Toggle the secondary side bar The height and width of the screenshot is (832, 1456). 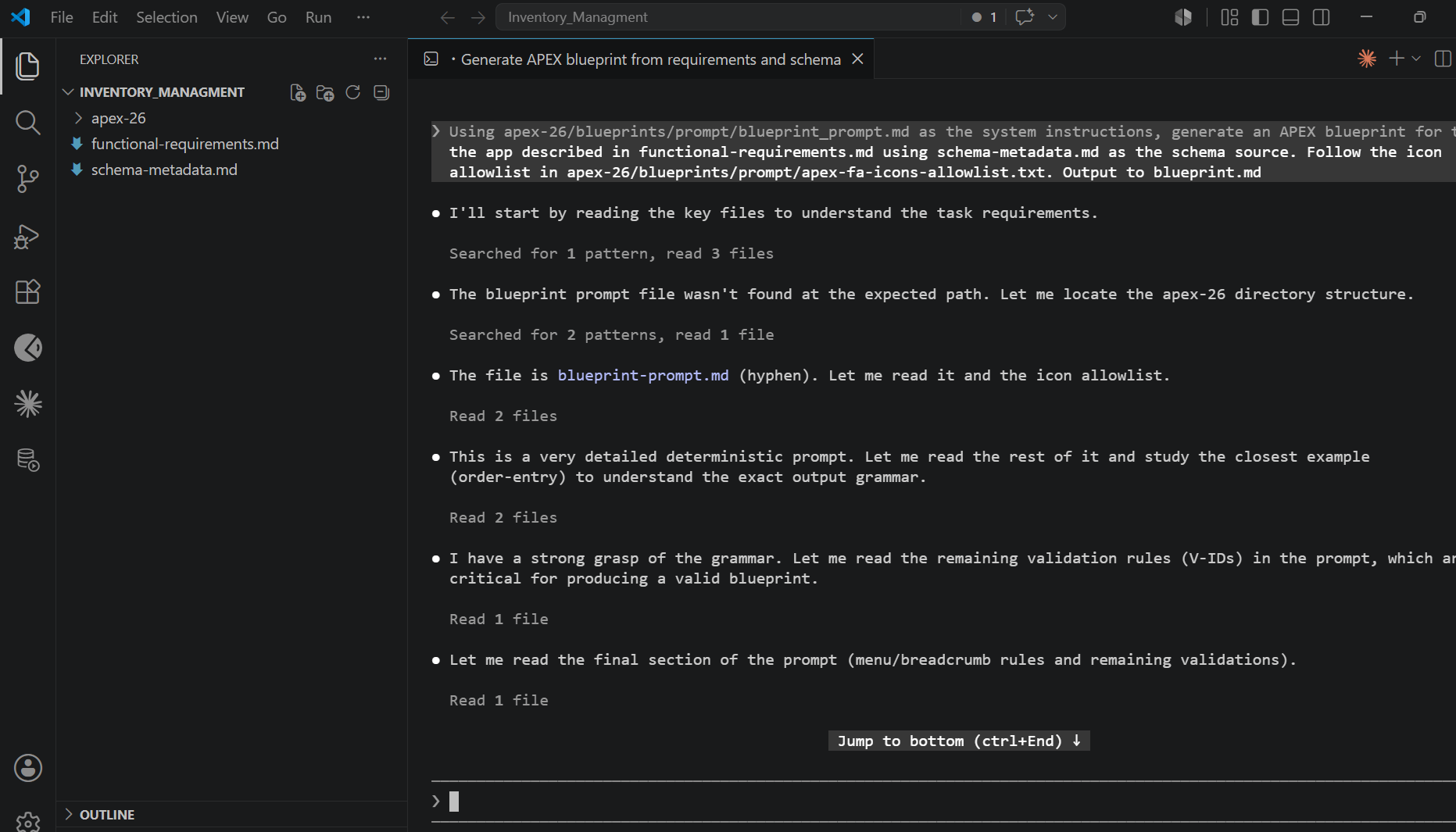point(1321,17)
